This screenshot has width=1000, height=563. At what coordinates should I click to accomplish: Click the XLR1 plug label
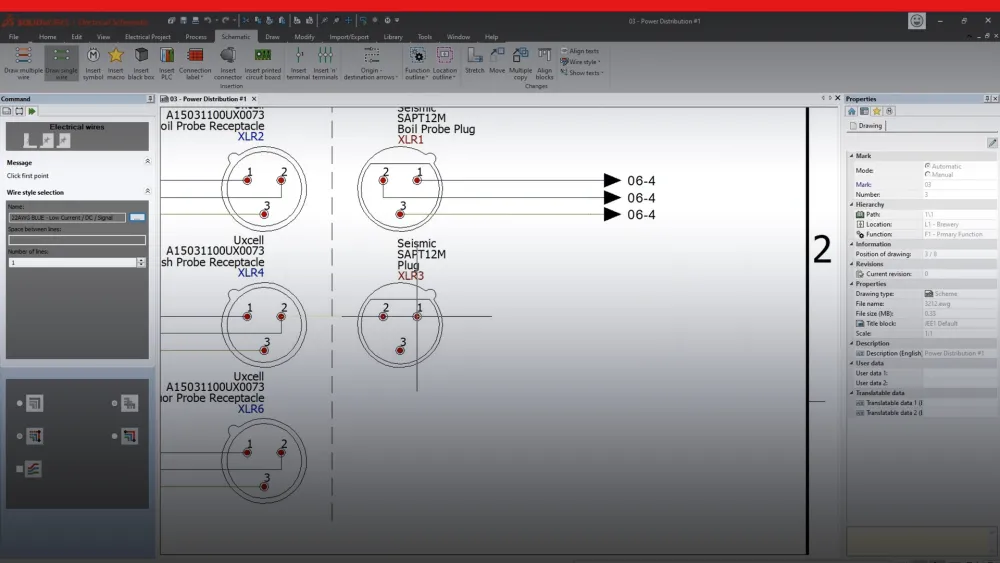(x=410, y=140)
